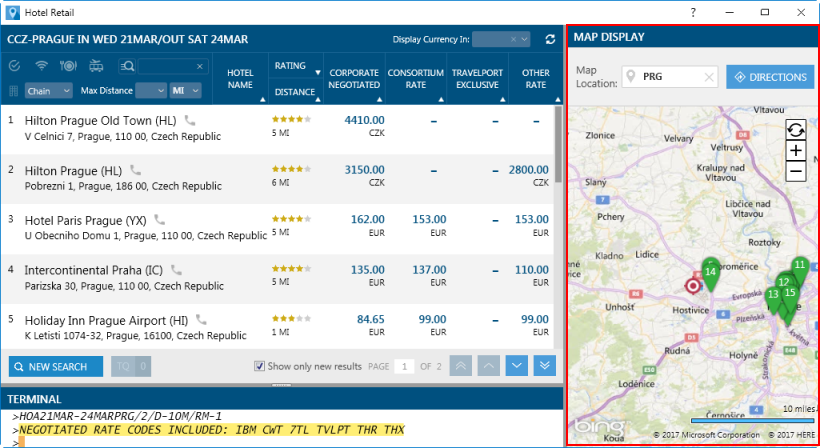Toggle the Wi-Fi amenity filter icon
The width and height of the screenshot is (820, 448).
click(x=42, y=66)
